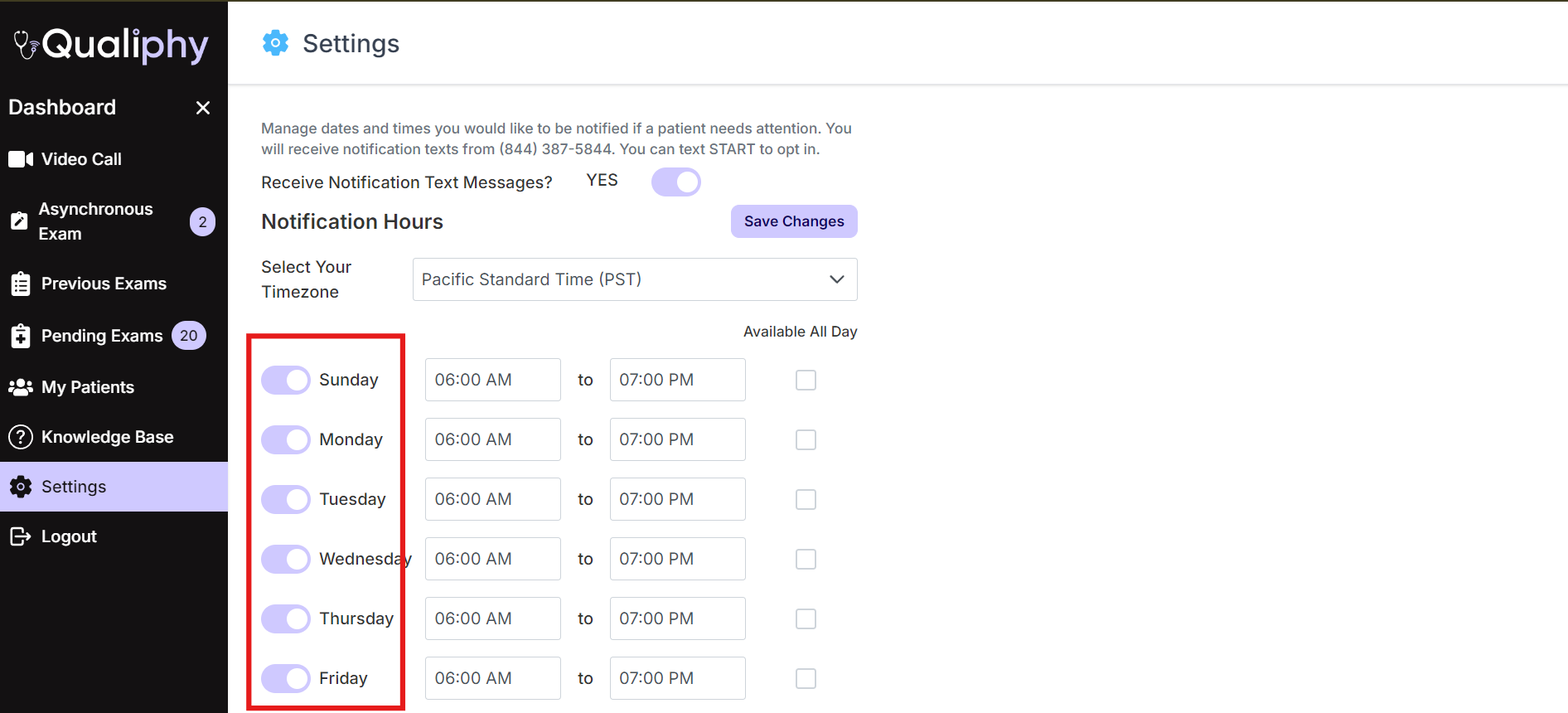The width and height of the screenshot is (1568, 713).
Task: Click the Previous Exams clipboard icon
Action: [x=21, y=284]
